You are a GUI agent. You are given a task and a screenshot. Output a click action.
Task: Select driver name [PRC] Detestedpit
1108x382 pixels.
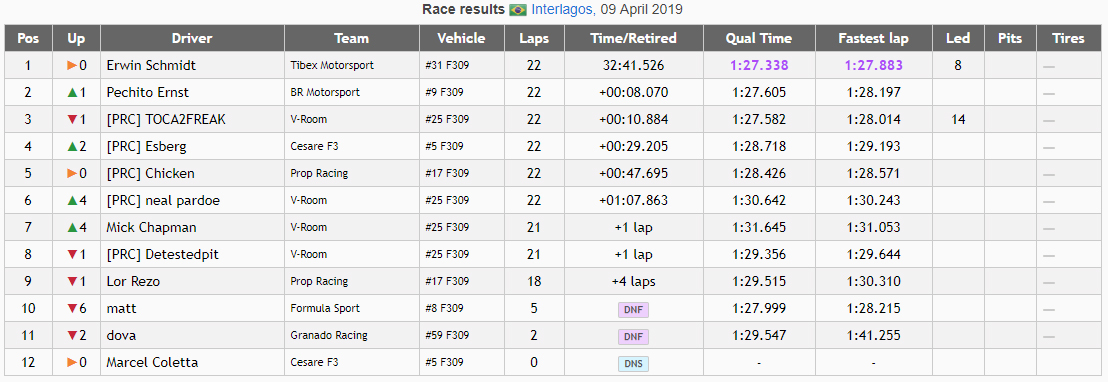pyautogui.click(x=163, y=254)
